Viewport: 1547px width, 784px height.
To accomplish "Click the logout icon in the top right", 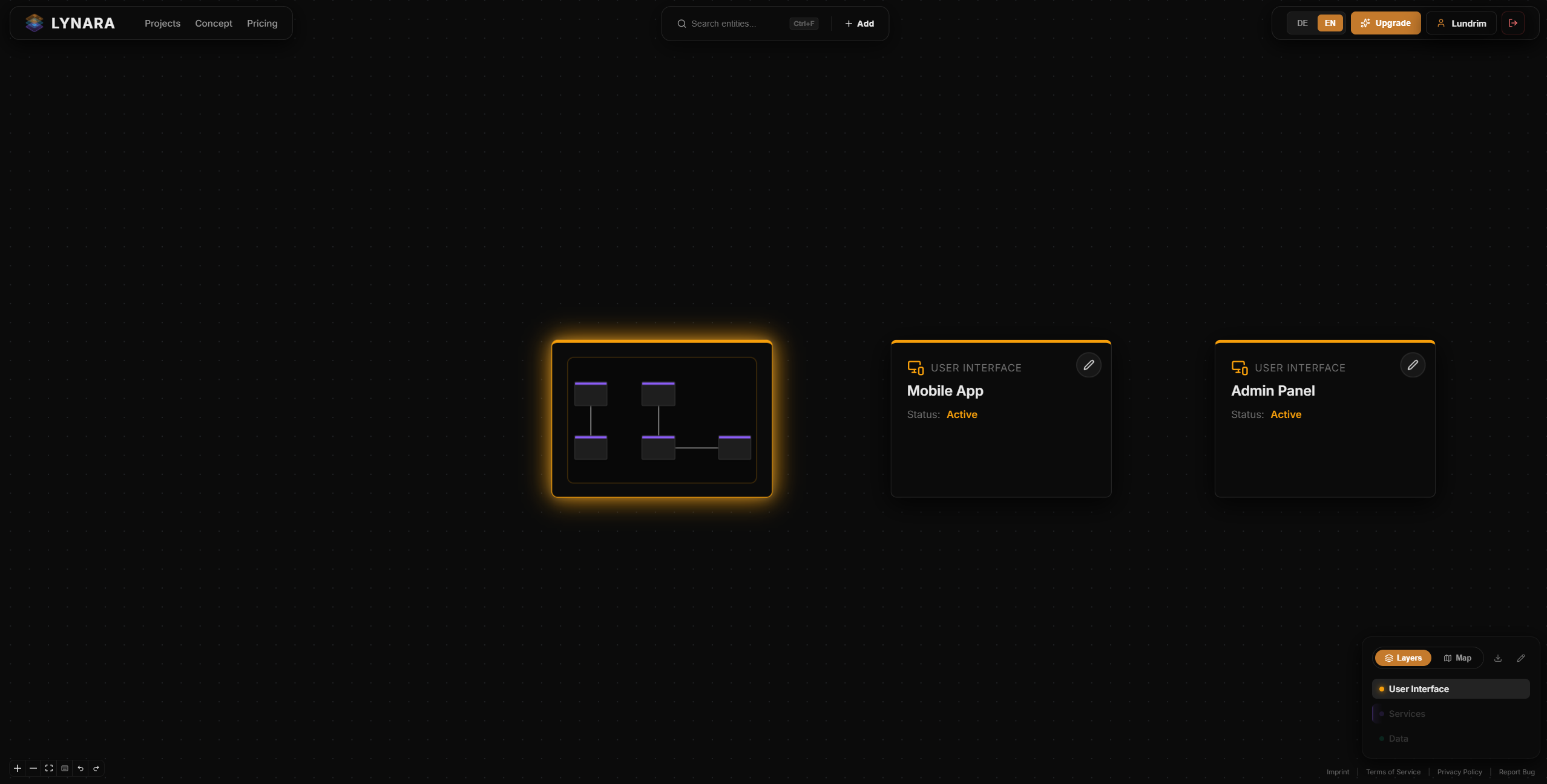I will [x=1513, y=23].
